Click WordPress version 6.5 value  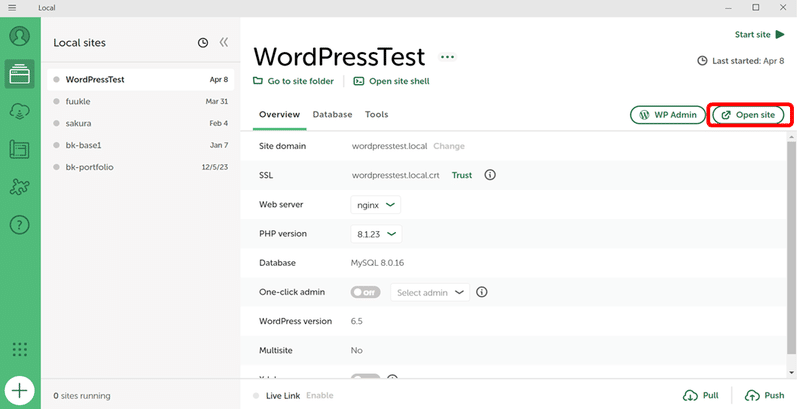click(x=357, y=321)
